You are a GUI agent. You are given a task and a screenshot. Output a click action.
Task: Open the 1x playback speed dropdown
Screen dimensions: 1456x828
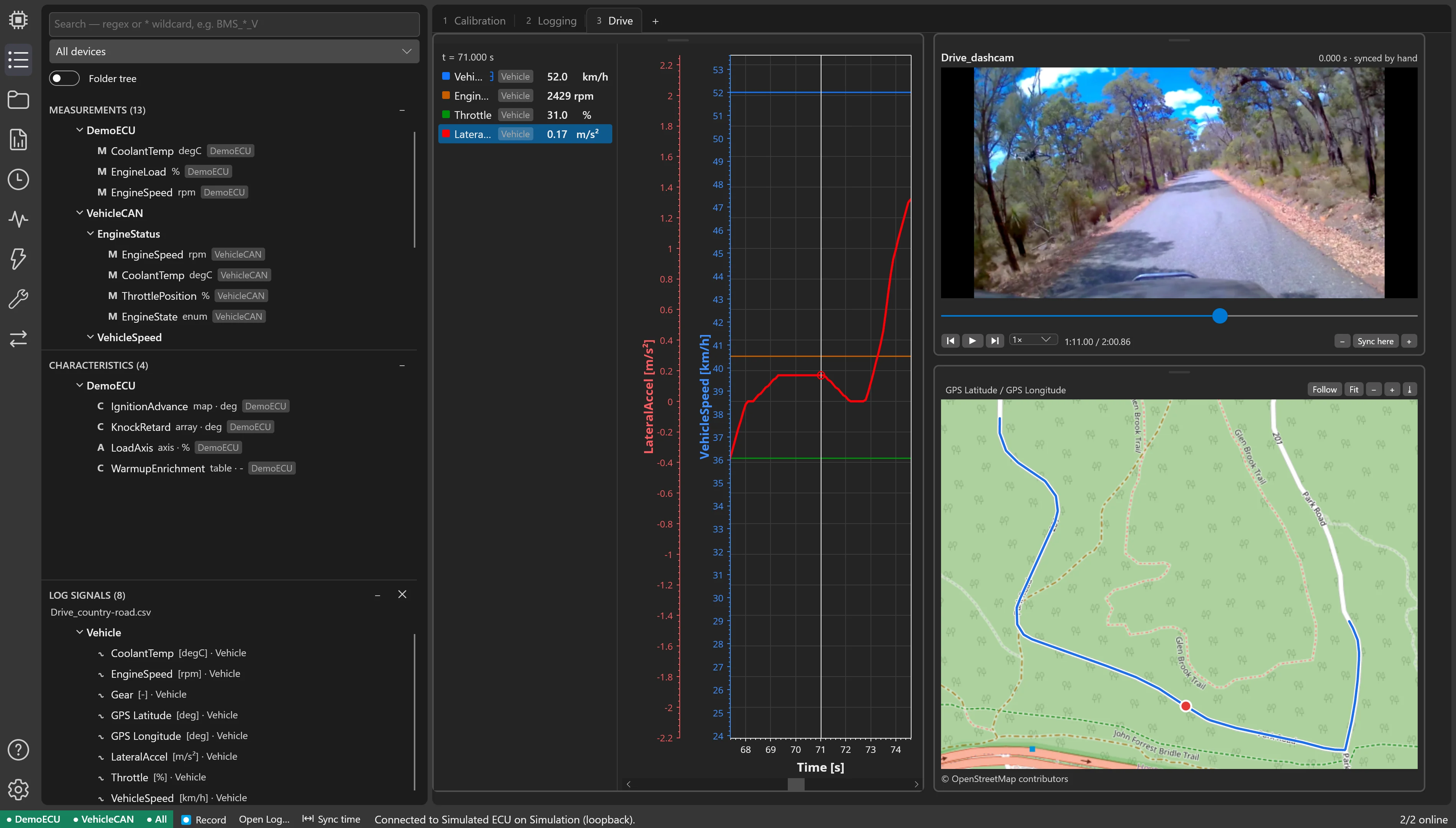pos(1033,340)
